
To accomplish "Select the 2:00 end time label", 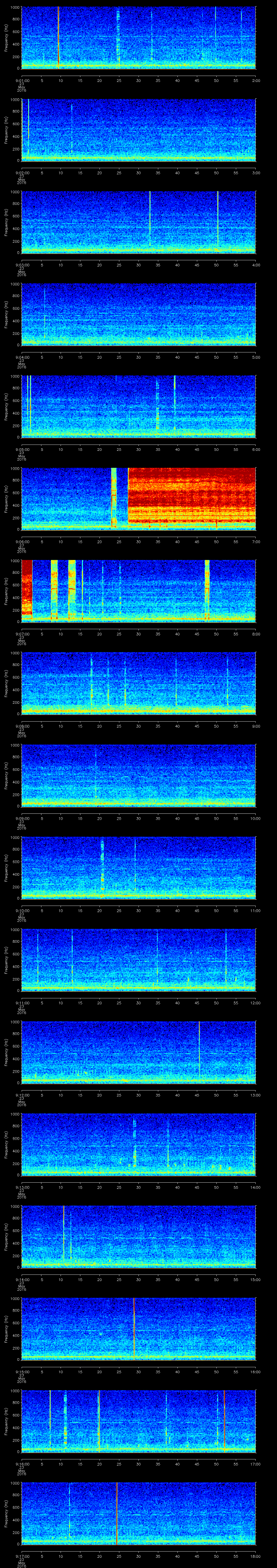I will (256, 80).
